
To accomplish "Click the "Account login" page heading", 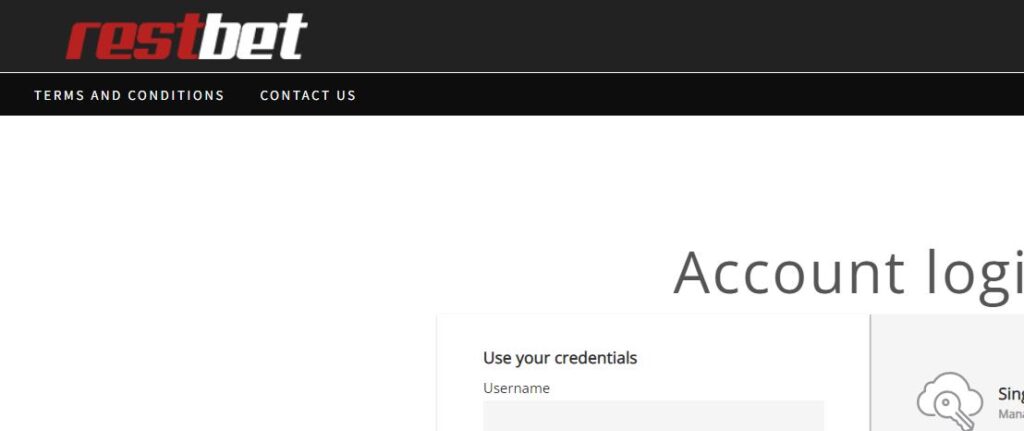I will coord(848,272).
